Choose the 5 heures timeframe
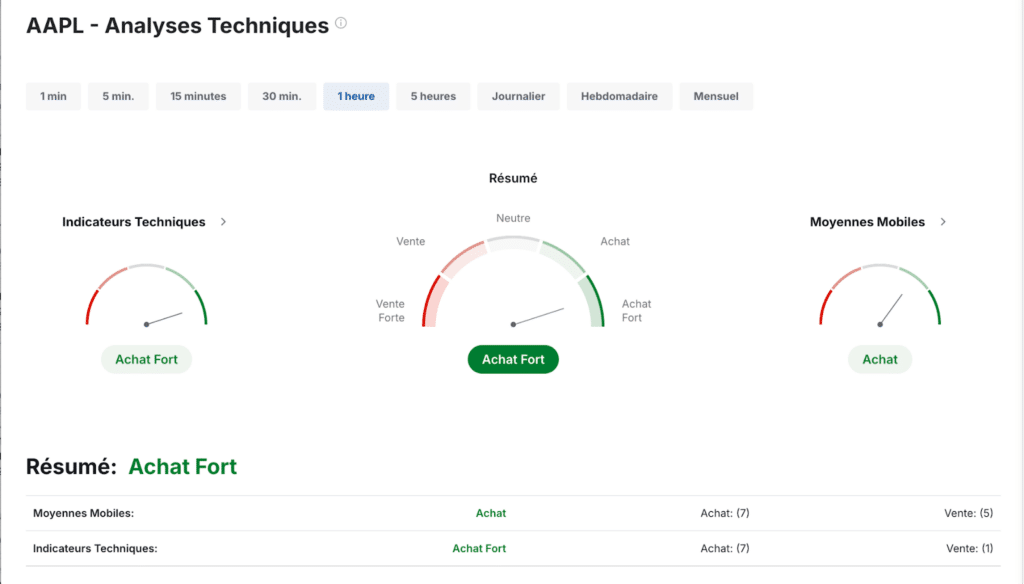Screen dimensions: 1024x584 433,96
